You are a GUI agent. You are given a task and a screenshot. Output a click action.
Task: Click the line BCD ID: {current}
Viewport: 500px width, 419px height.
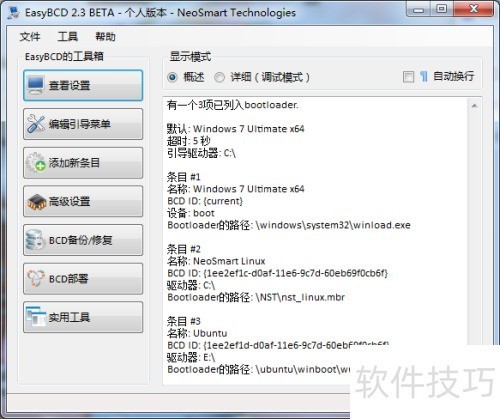point(205,201)
